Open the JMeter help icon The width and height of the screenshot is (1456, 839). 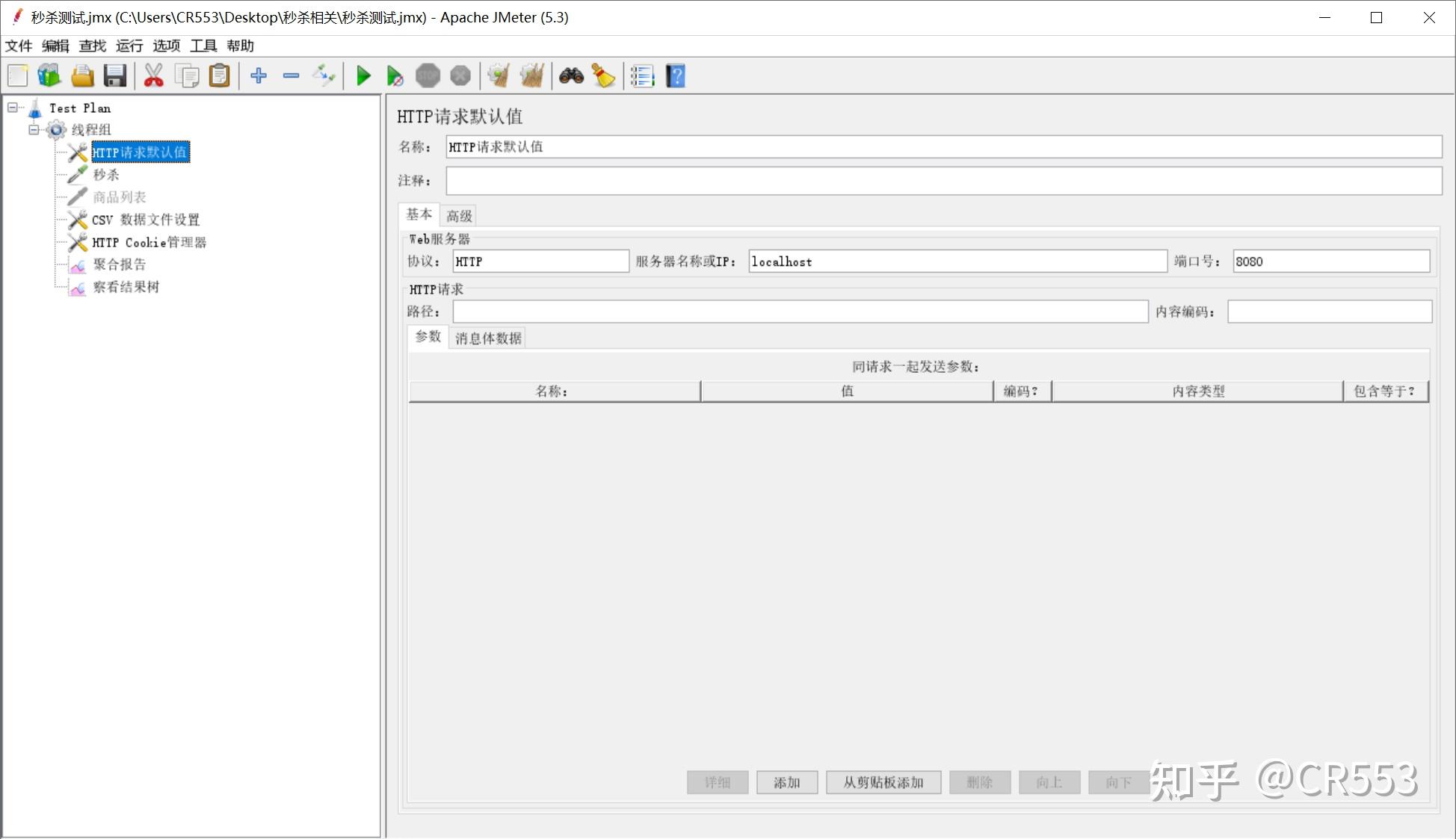point(674,75)
